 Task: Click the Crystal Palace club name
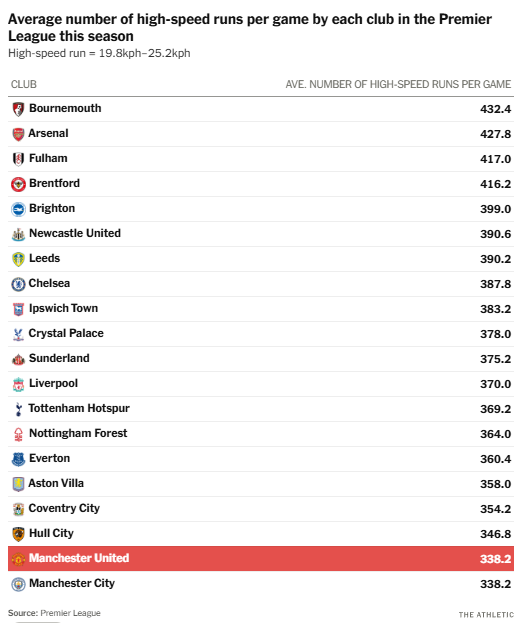coord(66,333)
